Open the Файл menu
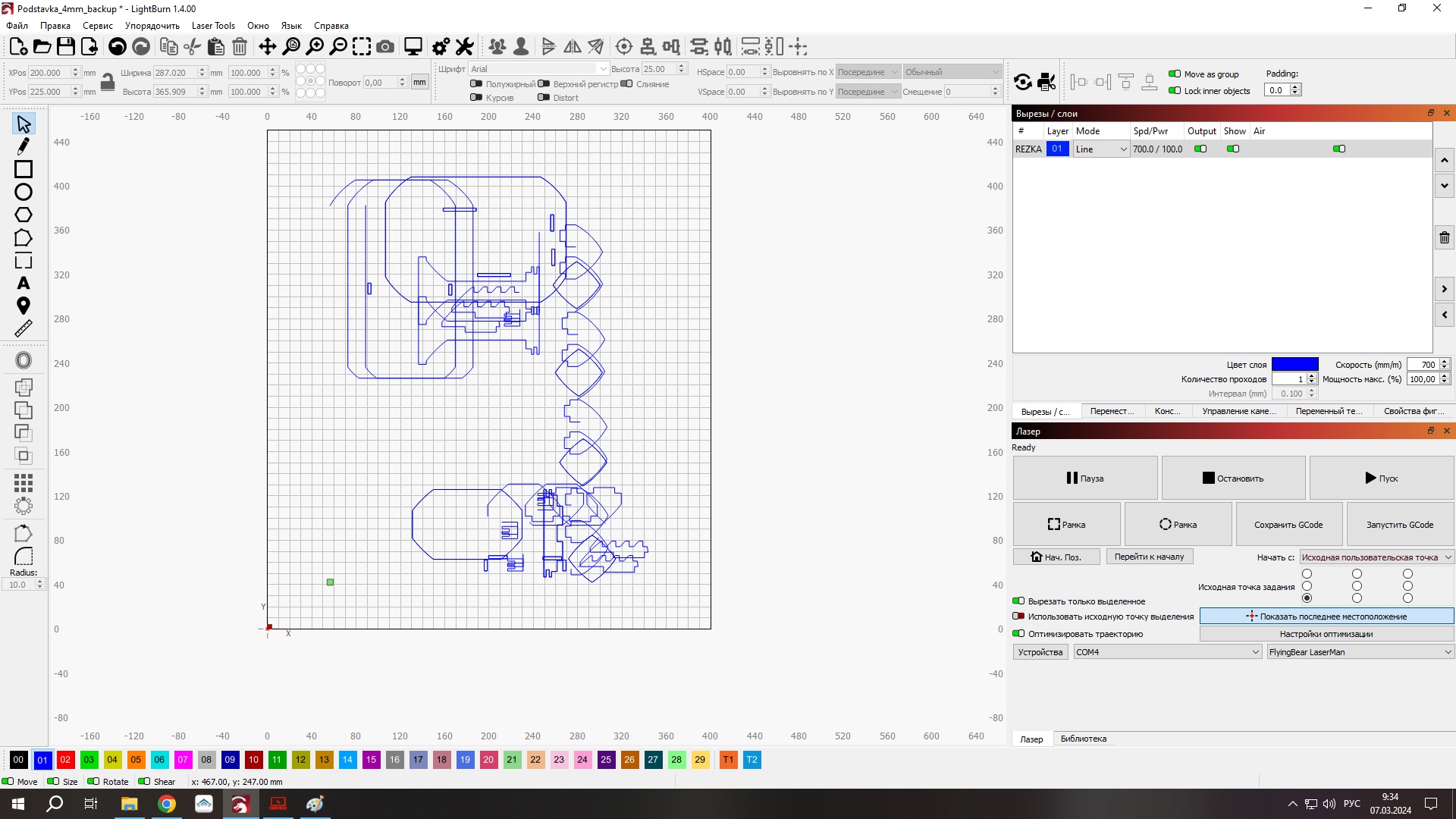Screen dimensions: 1456x819 (x=17, y=25)
